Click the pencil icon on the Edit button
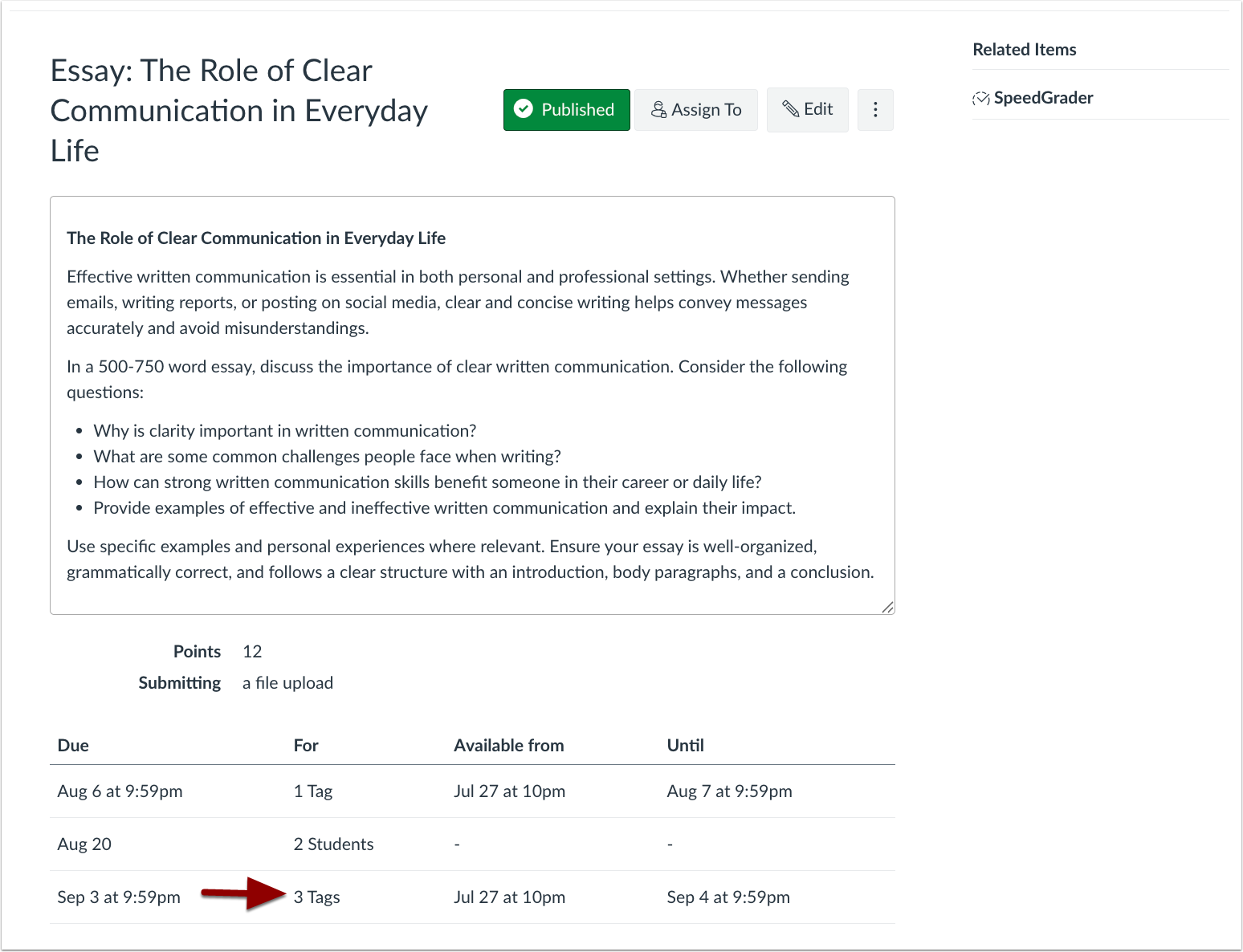Viewport: 1243px width, 952px height. [x=792, y=109]
